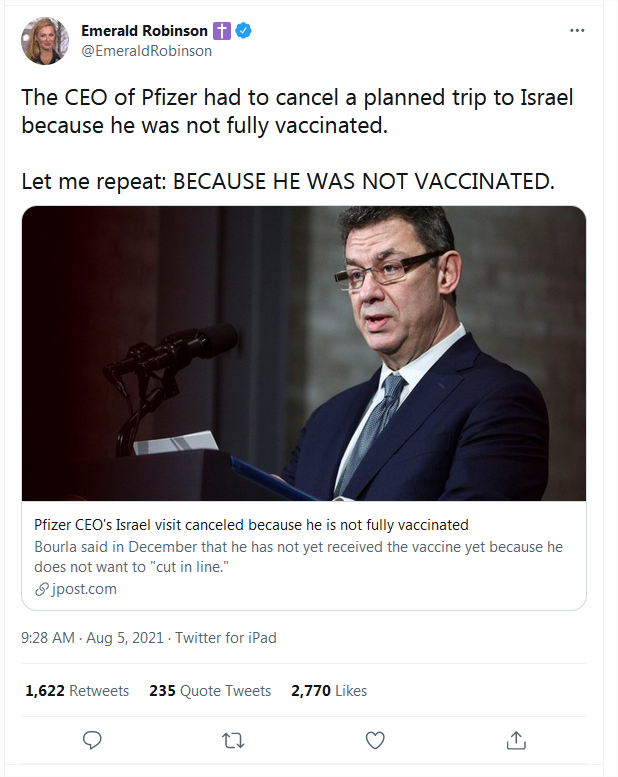618x777 pixels.
Task: Click the jpost.com source link
Action: point(84,589)
